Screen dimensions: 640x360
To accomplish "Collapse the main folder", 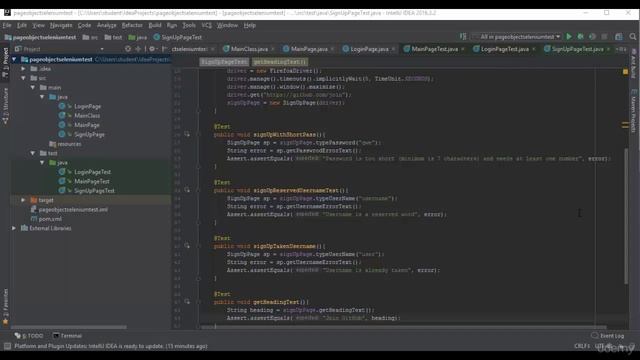I will [x=33, y=87].
